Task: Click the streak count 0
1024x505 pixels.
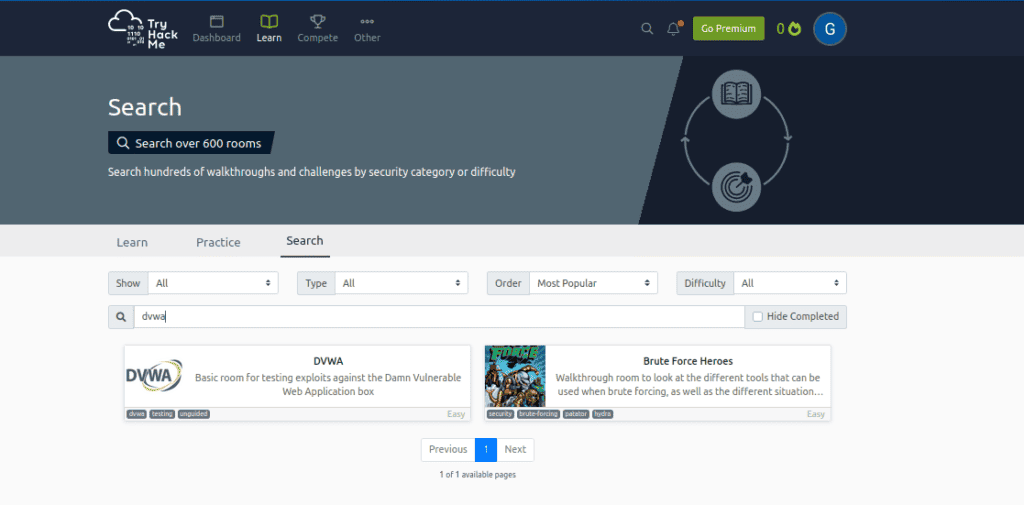Action: coord(780,29)
